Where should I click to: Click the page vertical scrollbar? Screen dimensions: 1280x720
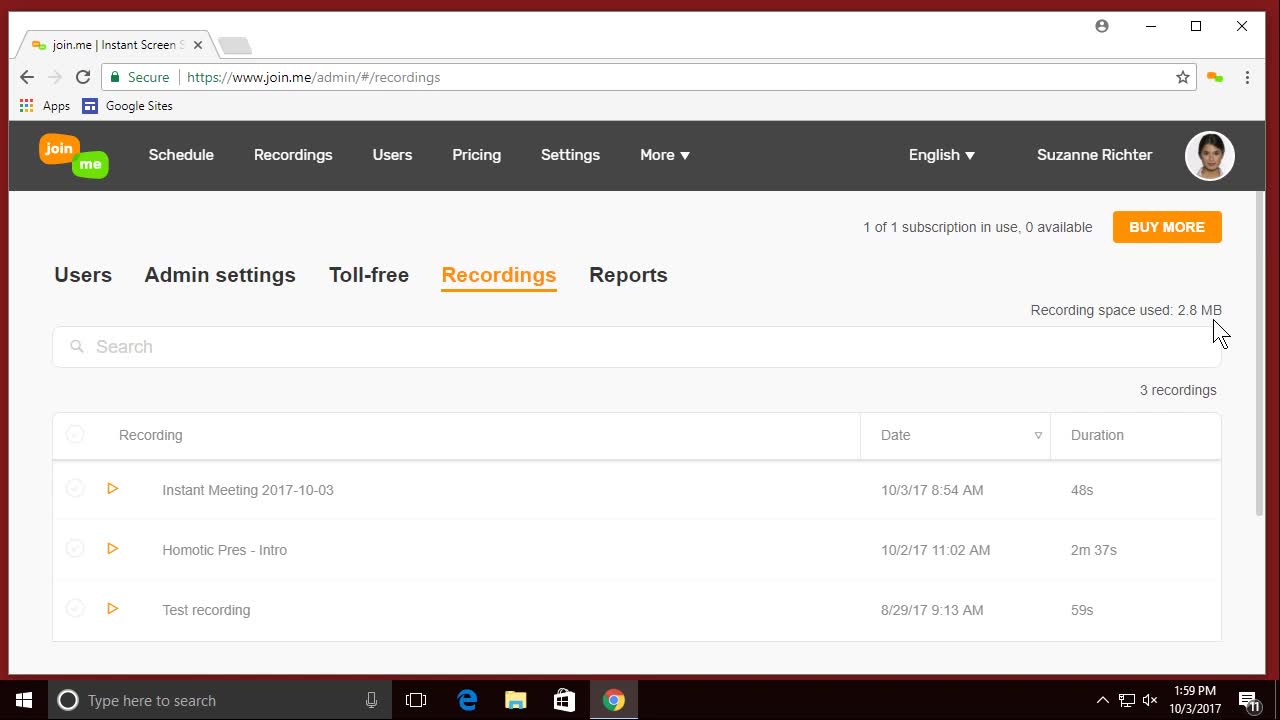1260,353
